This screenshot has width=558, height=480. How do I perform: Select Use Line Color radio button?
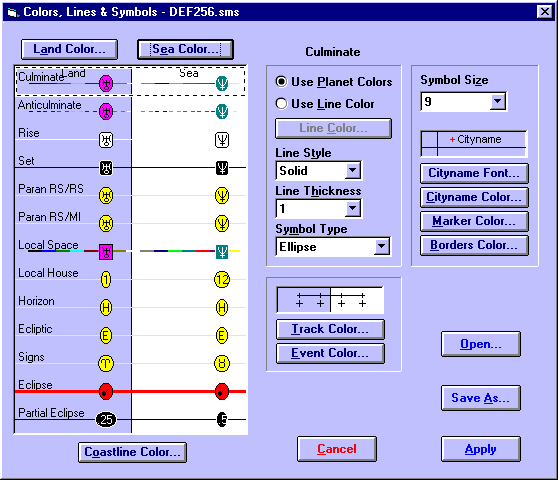point(281,104)
